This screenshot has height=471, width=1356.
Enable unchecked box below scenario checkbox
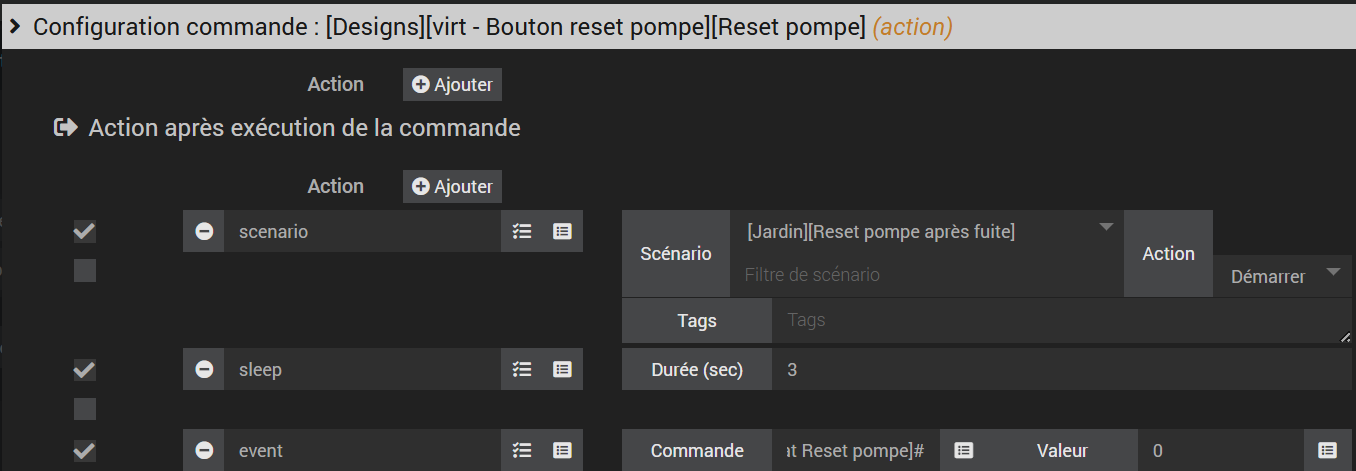click(85, 270)
